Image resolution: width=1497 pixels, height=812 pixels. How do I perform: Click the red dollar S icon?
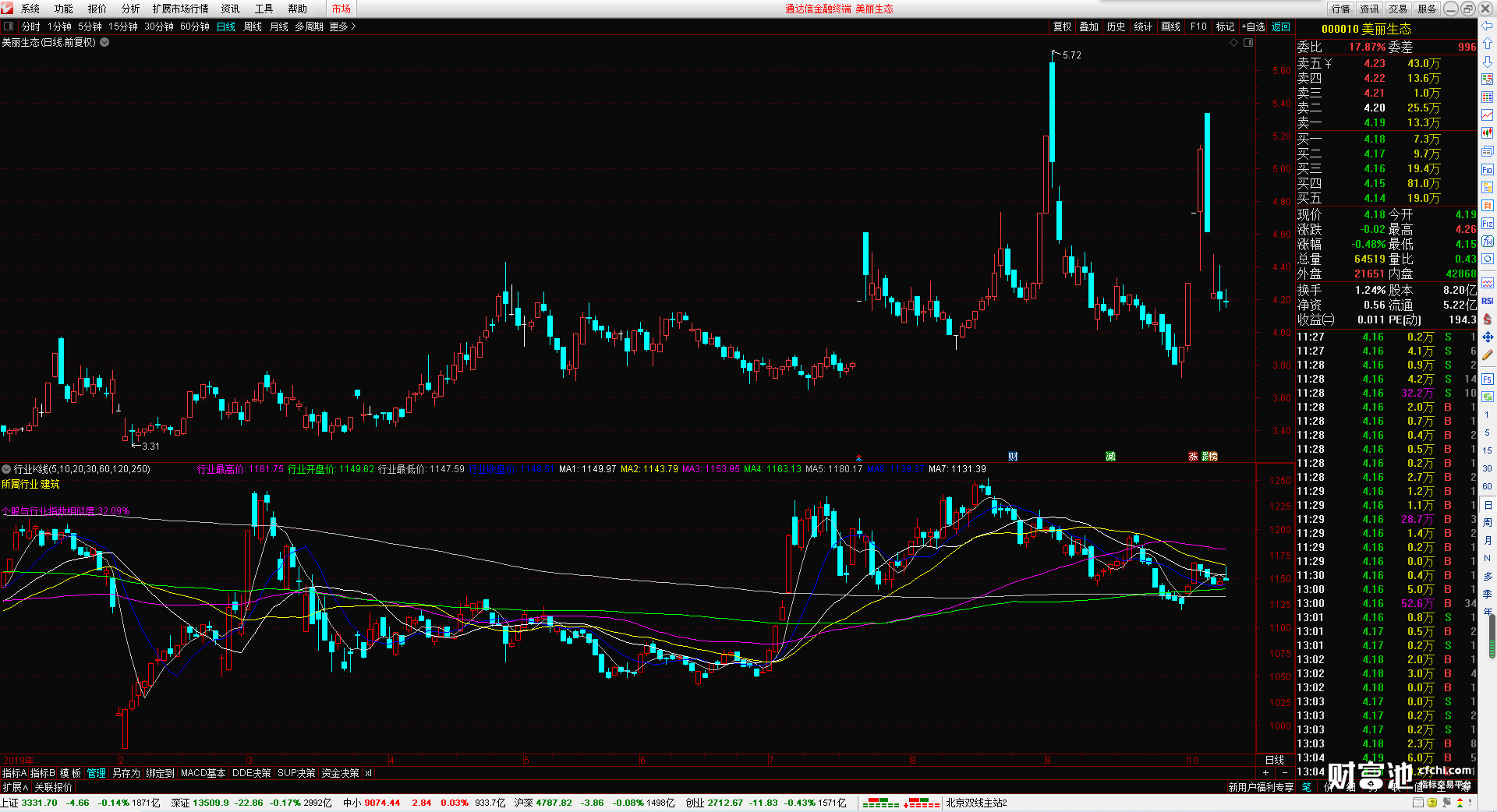[1488, 319]
